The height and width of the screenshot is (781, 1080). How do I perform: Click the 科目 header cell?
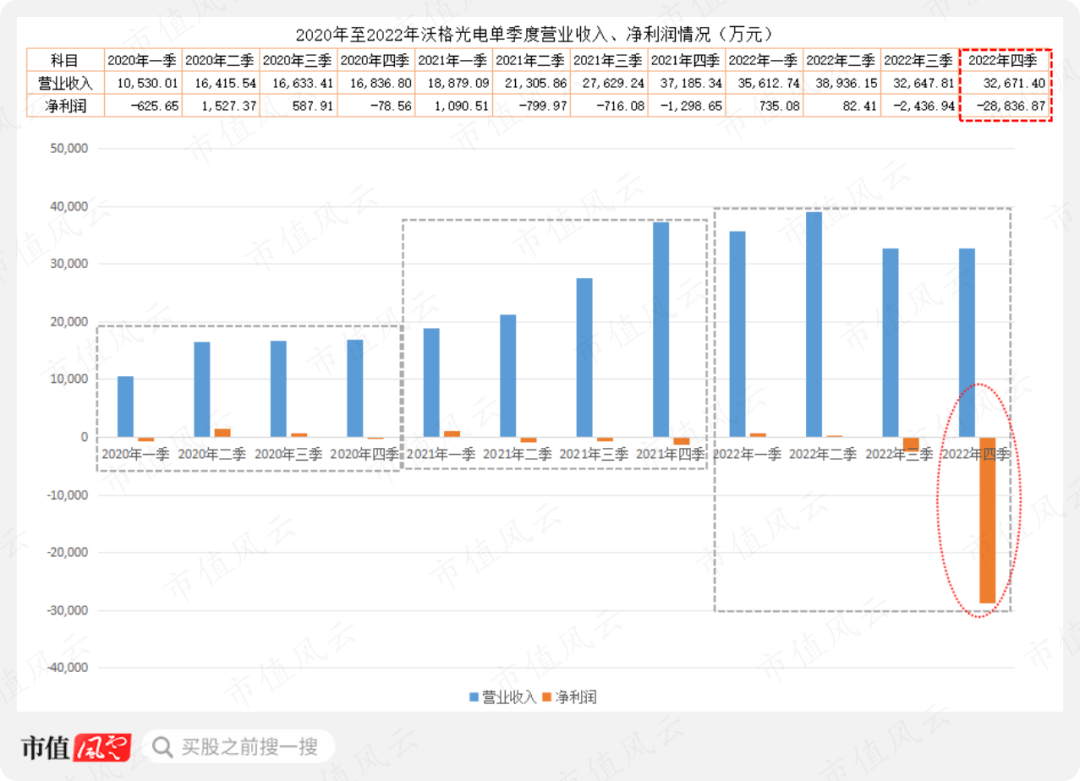click(x=65, y=60)
